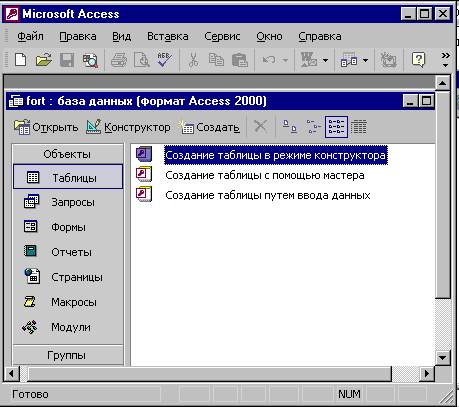Viewport: 459px width, 407px height.
Task: Open the Undo dropdown arrow
Action: click(285, 60)
